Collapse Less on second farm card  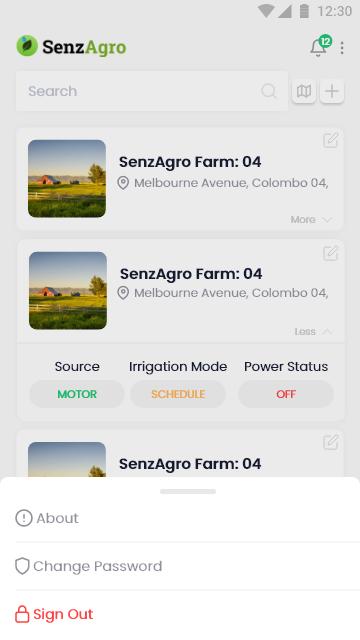click(313, 331)
